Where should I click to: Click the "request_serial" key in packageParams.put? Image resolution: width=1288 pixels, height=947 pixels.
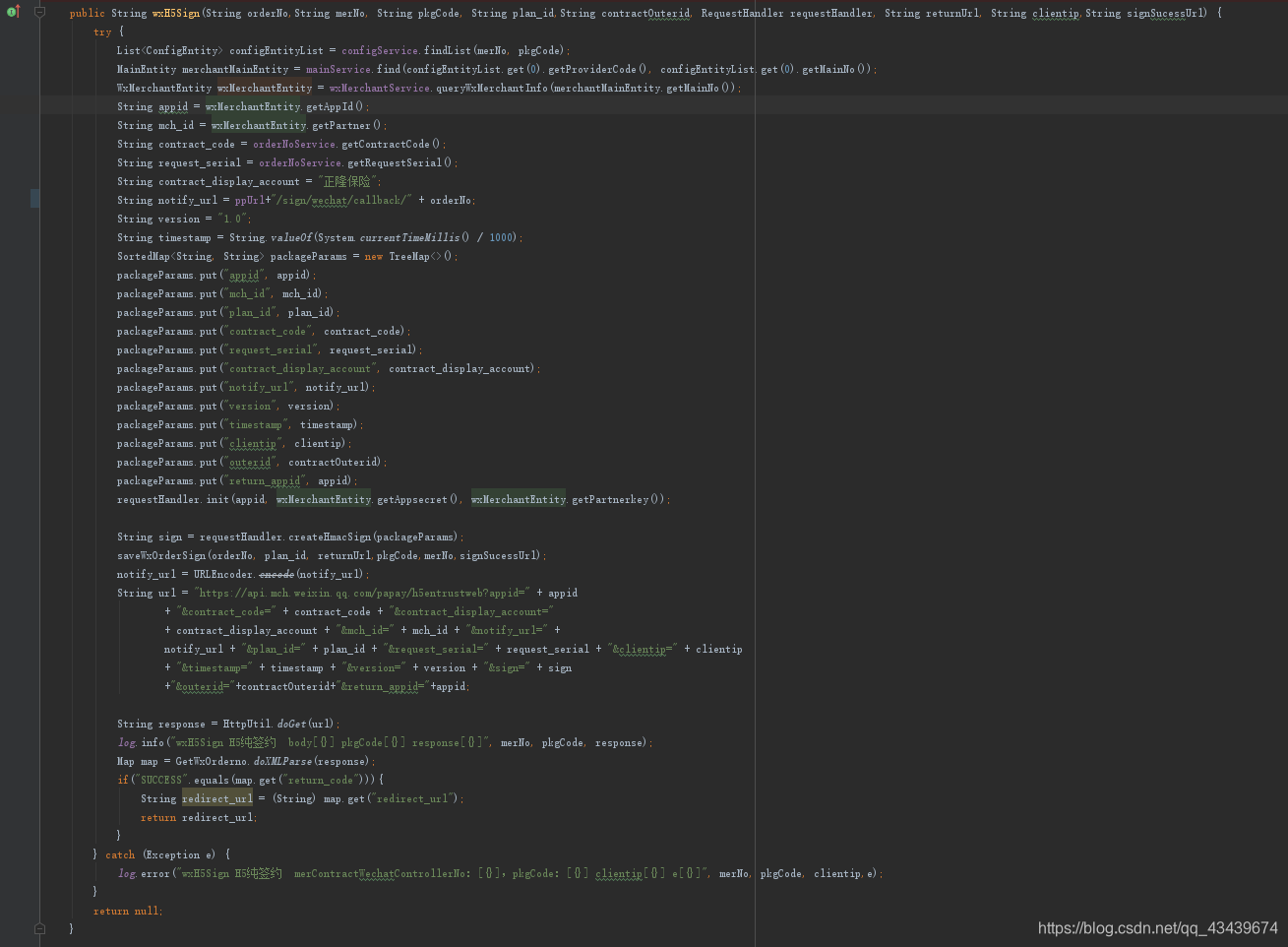click(271, 349)
